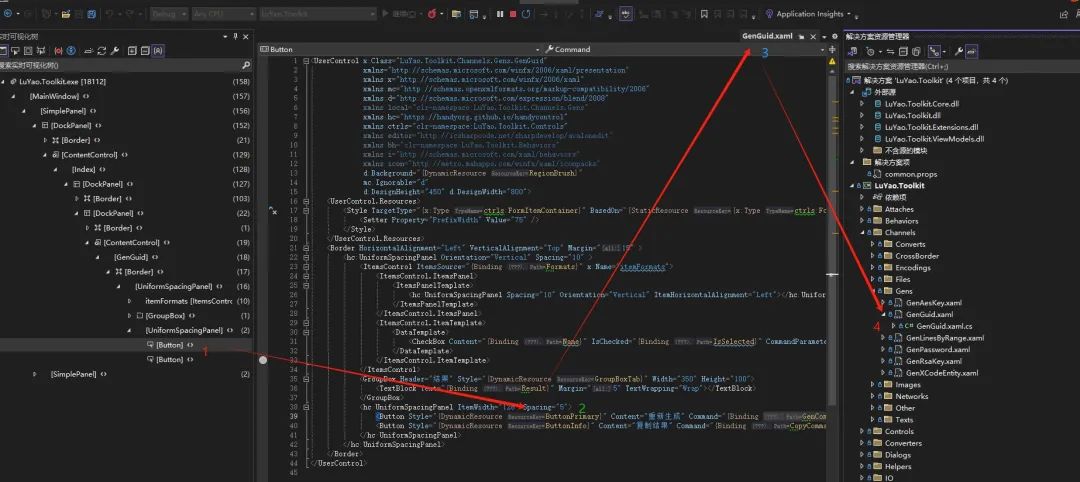The width and height of the screenshot is (1080, 482).
Task: Click the Save All icon in the toolbar
Action: click(91, 14)
